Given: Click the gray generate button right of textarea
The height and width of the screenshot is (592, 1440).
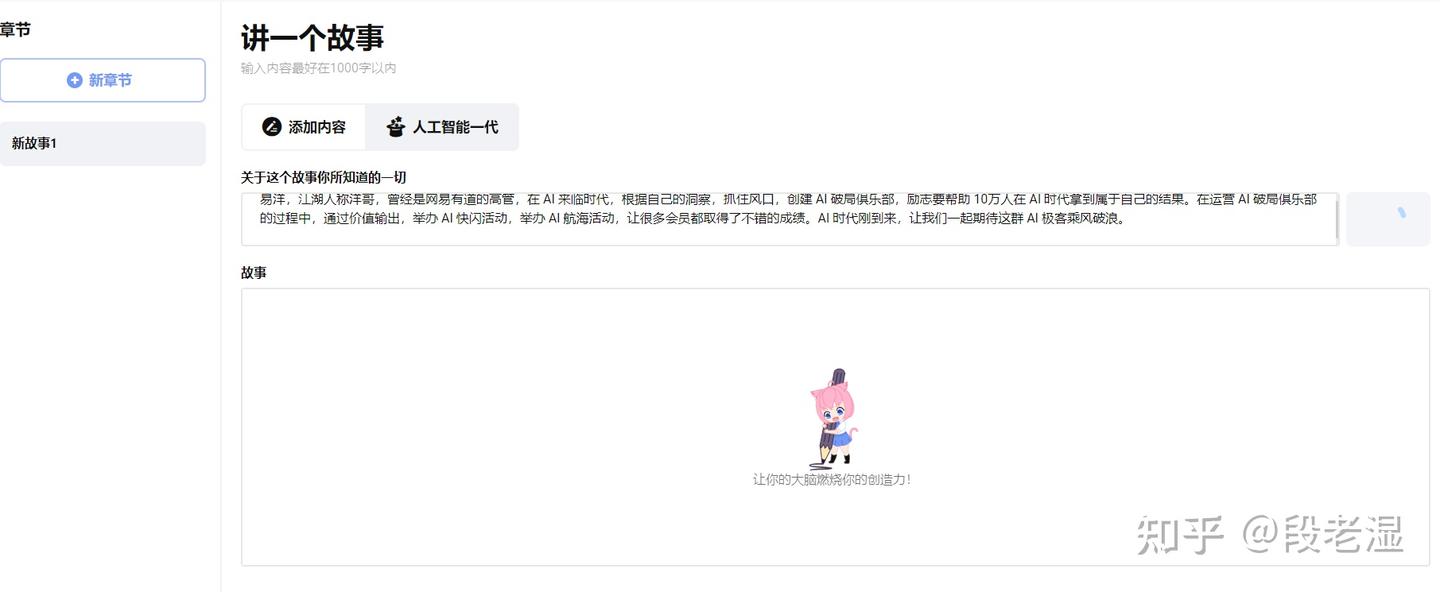Looking at the screenshot, I should pyautogui.click(x=1388, y=219).
